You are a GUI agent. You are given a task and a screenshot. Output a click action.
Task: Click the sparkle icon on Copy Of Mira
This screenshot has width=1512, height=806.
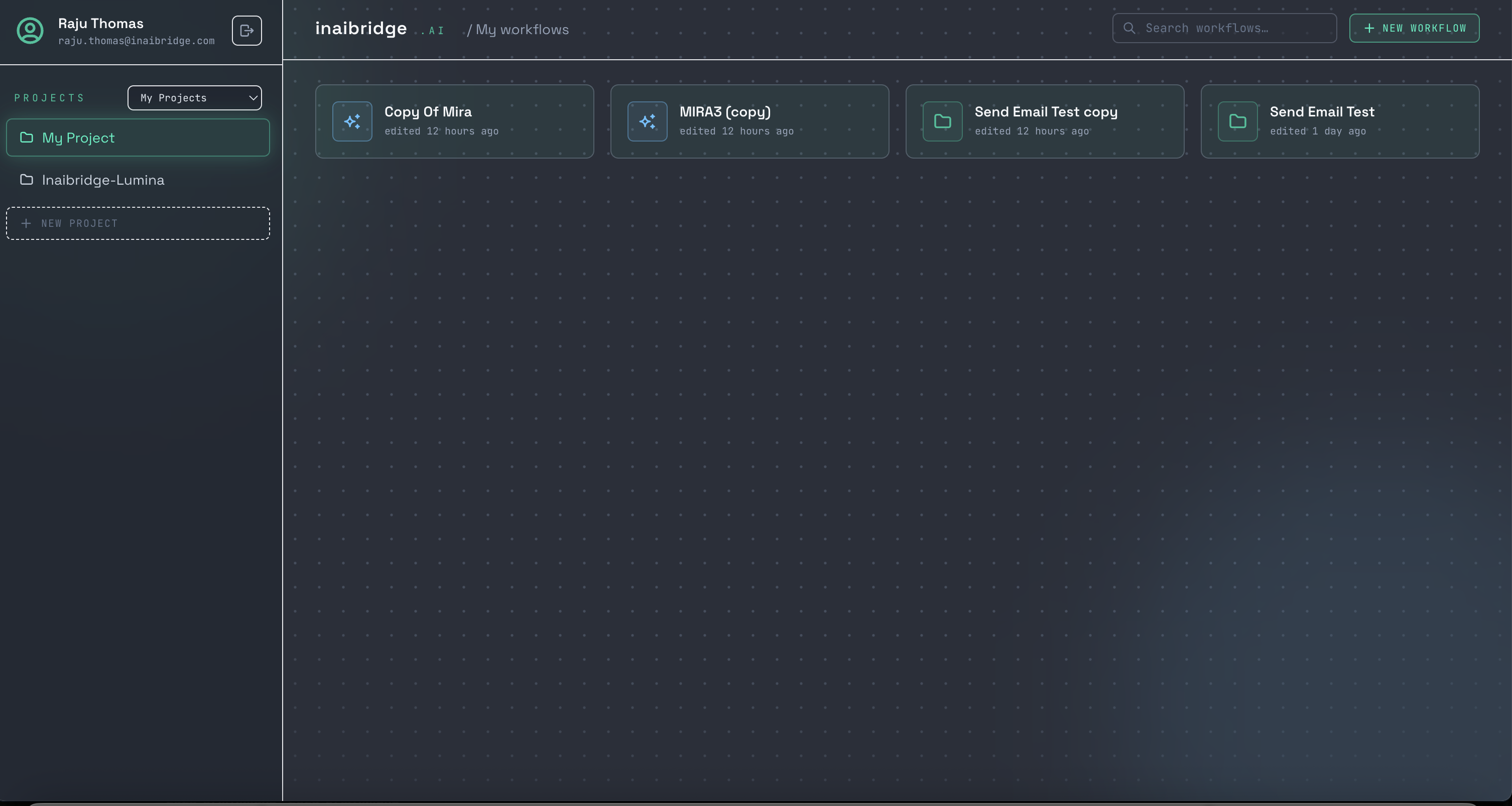[x=352, y=121]
